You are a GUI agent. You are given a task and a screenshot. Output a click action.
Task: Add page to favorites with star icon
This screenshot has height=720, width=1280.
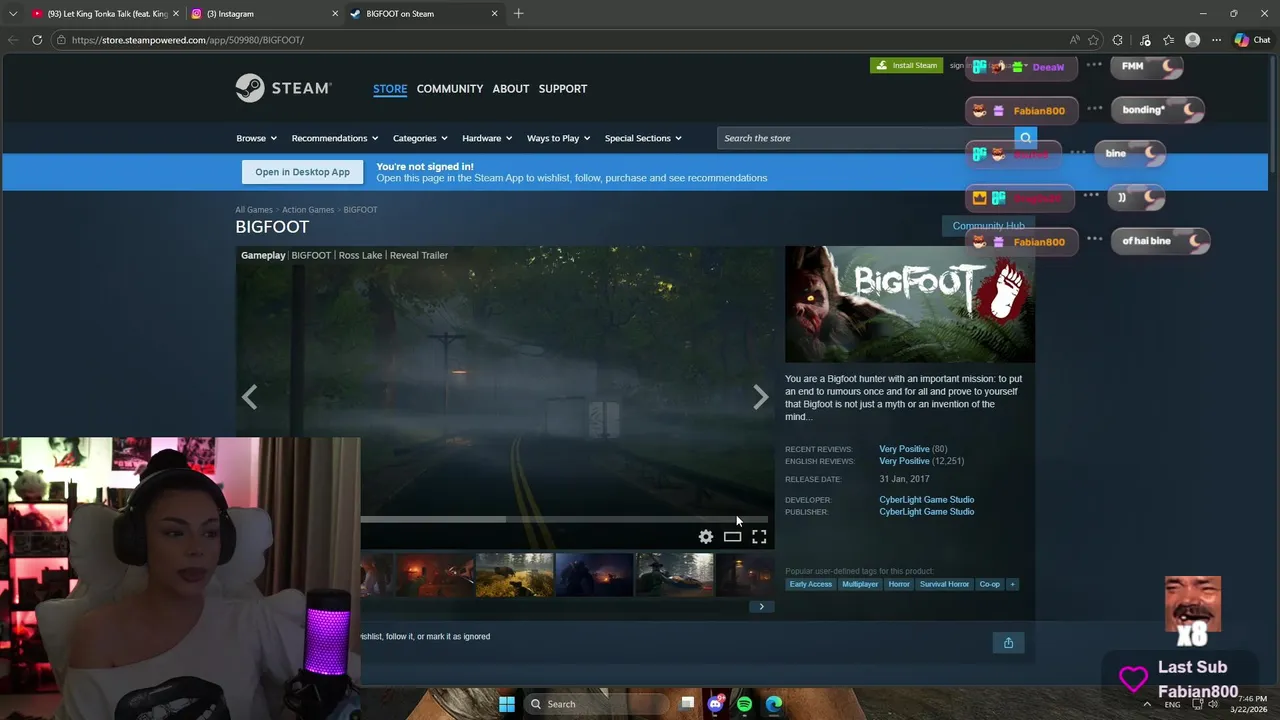pyautogui.click(x=1093, y=40)
